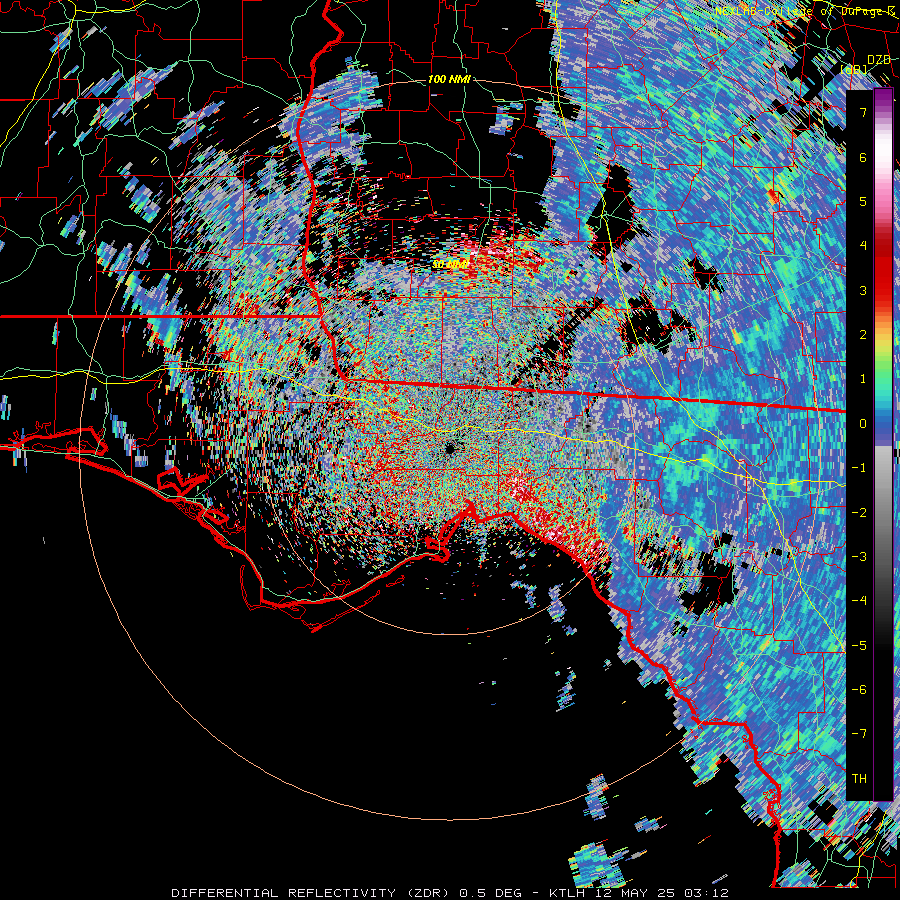This screenshot has width=900, height=900.
Task: Click the scale value "-7"
Action: (859, 734)
